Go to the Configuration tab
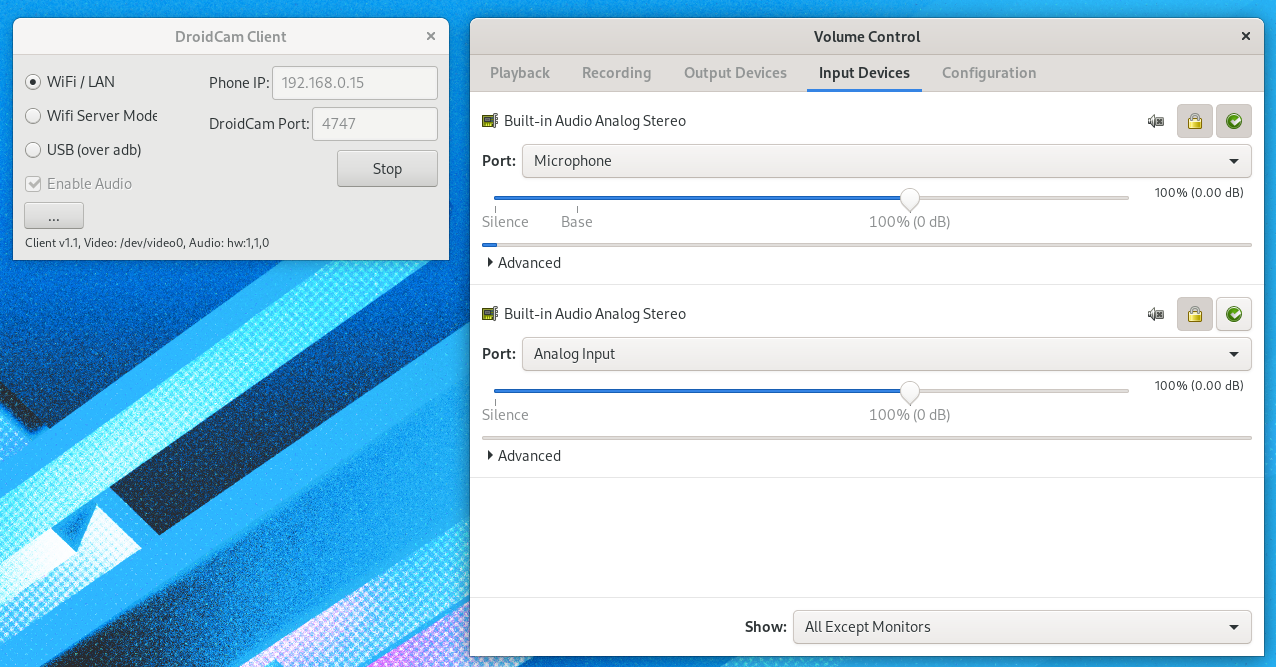Image resolution: width=1276 pixels, height=667 pixels. (x=989, y=73)
